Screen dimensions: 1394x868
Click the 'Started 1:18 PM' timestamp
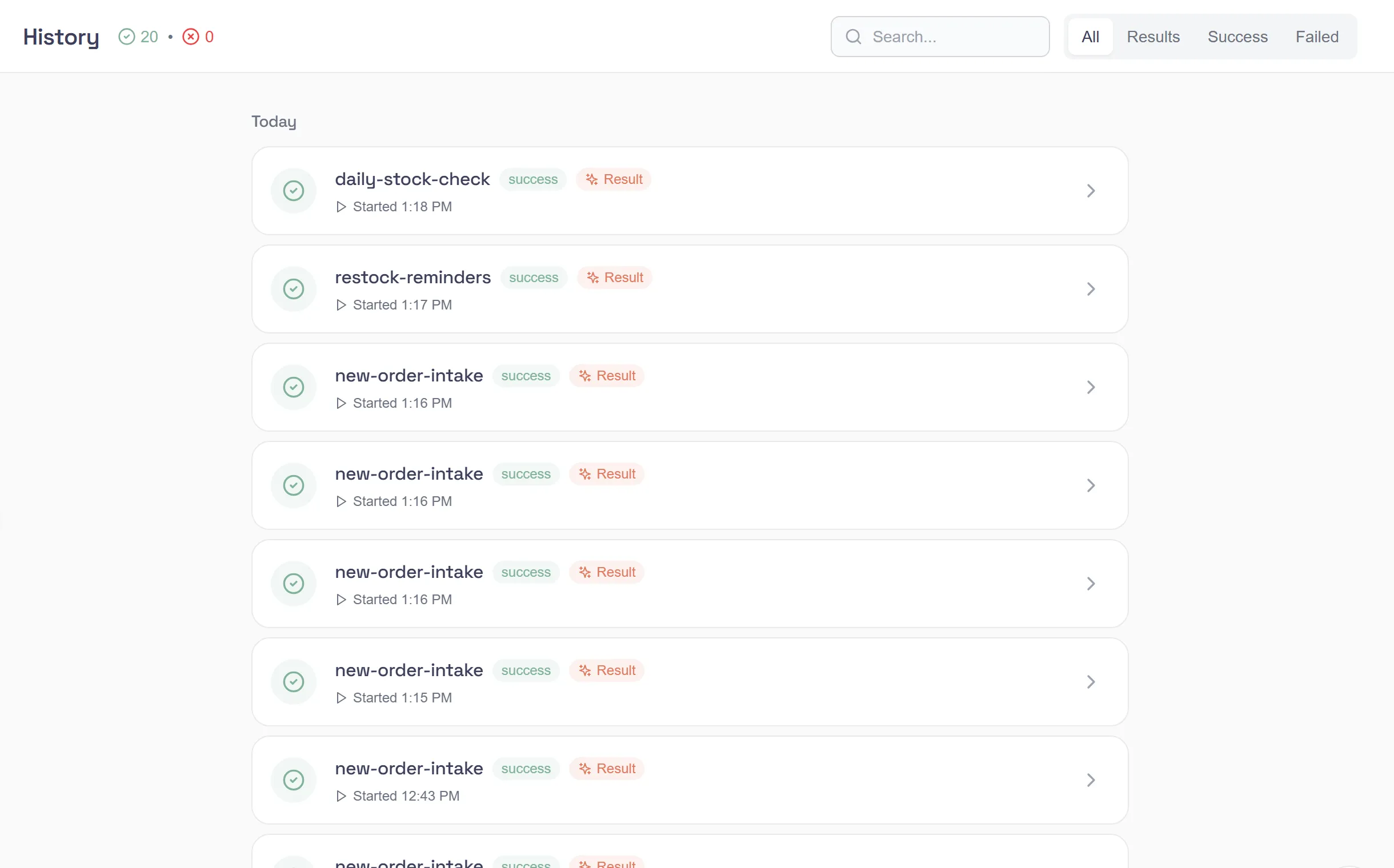click(402, 207)
